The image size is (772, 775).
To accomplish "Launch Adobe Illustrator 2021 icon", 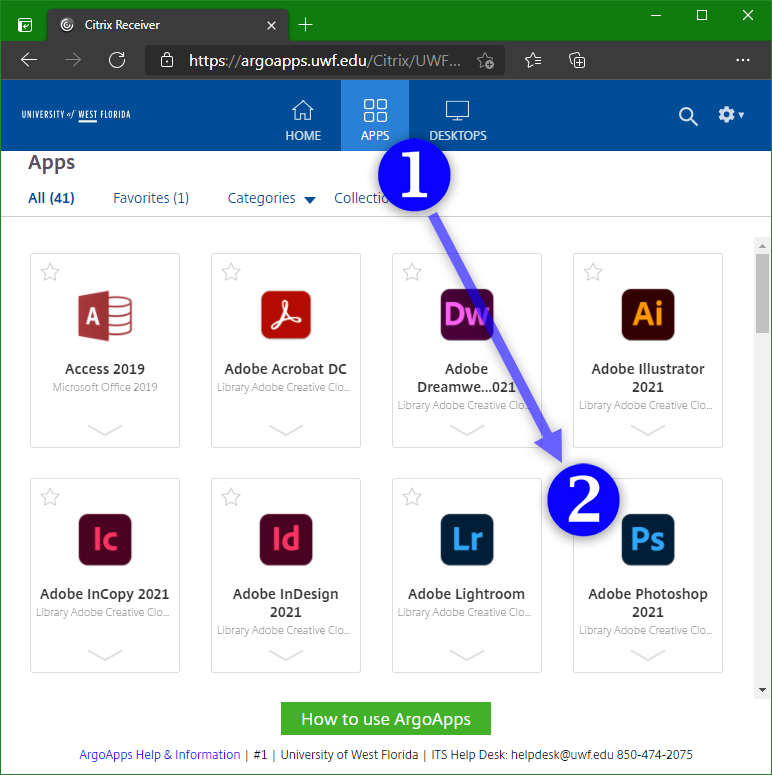I will pyautogui.click(x=647, y=315).
